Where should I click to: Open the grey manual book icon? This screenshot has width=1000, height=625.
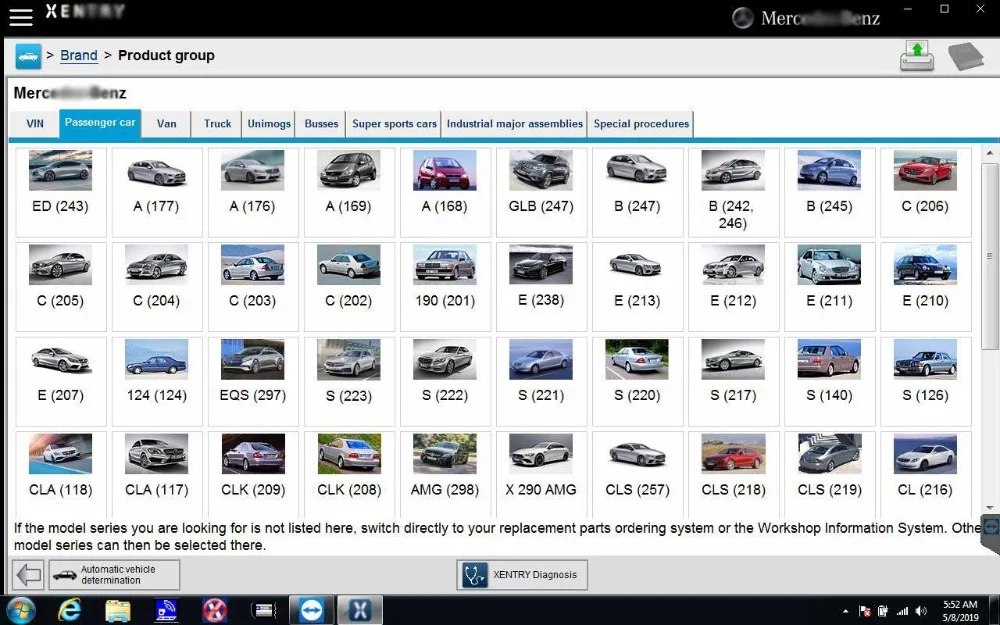pyautogui.click(x=966, y=56)
